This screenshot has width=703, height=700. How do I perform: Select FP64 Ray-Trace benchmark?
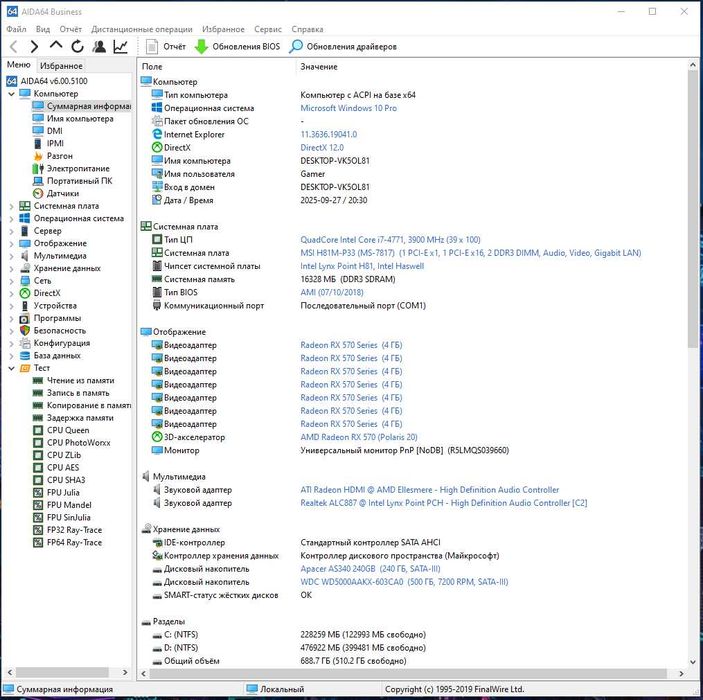pyautogui.click(x=74, y=543)
